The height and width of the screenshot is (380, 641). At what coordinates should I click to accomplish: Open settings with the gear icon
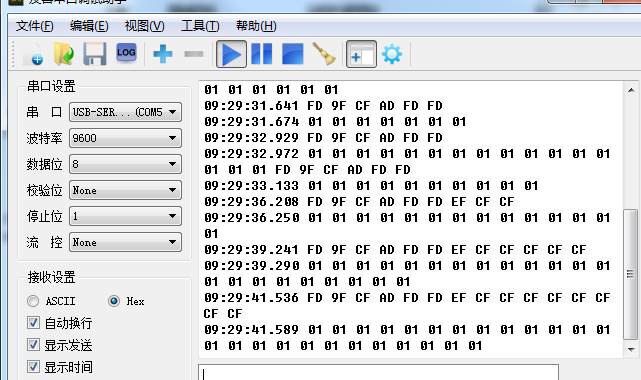pyautogui.click(x=392, y=54)
